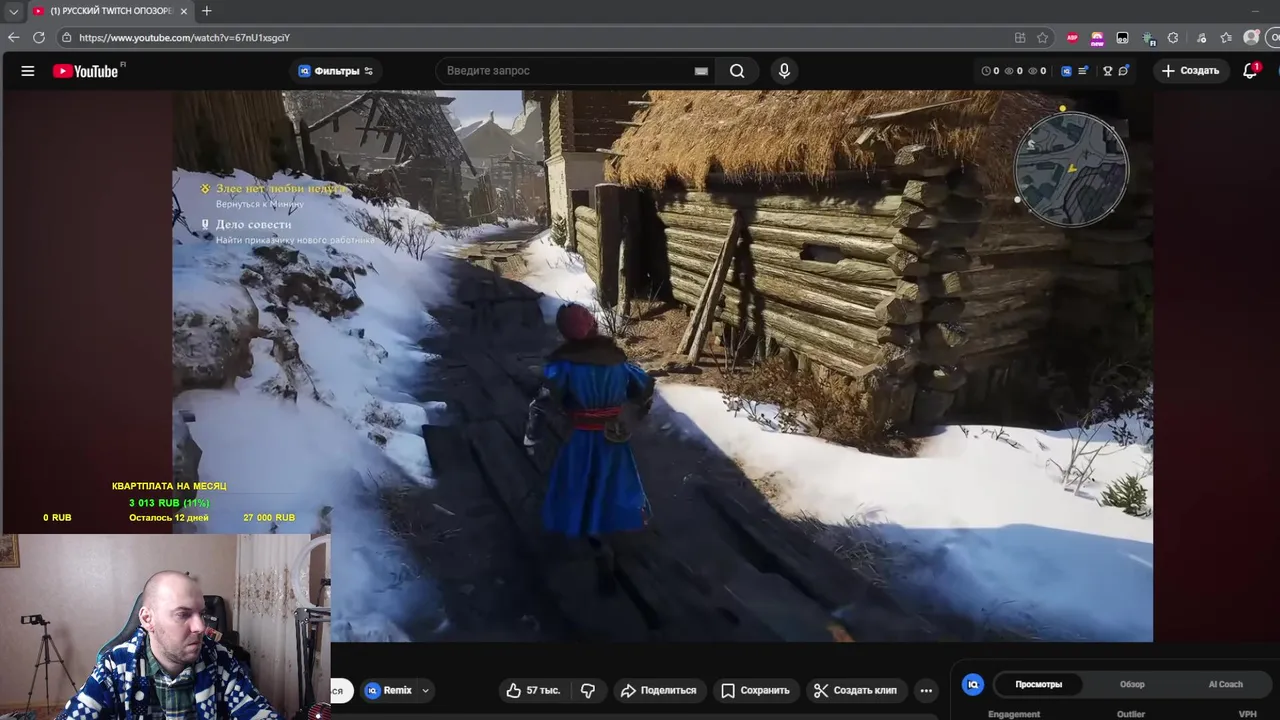The image size is (1280, 720).
Task: Like the video with 57 тыс. likes
Action: pos(533,690)
